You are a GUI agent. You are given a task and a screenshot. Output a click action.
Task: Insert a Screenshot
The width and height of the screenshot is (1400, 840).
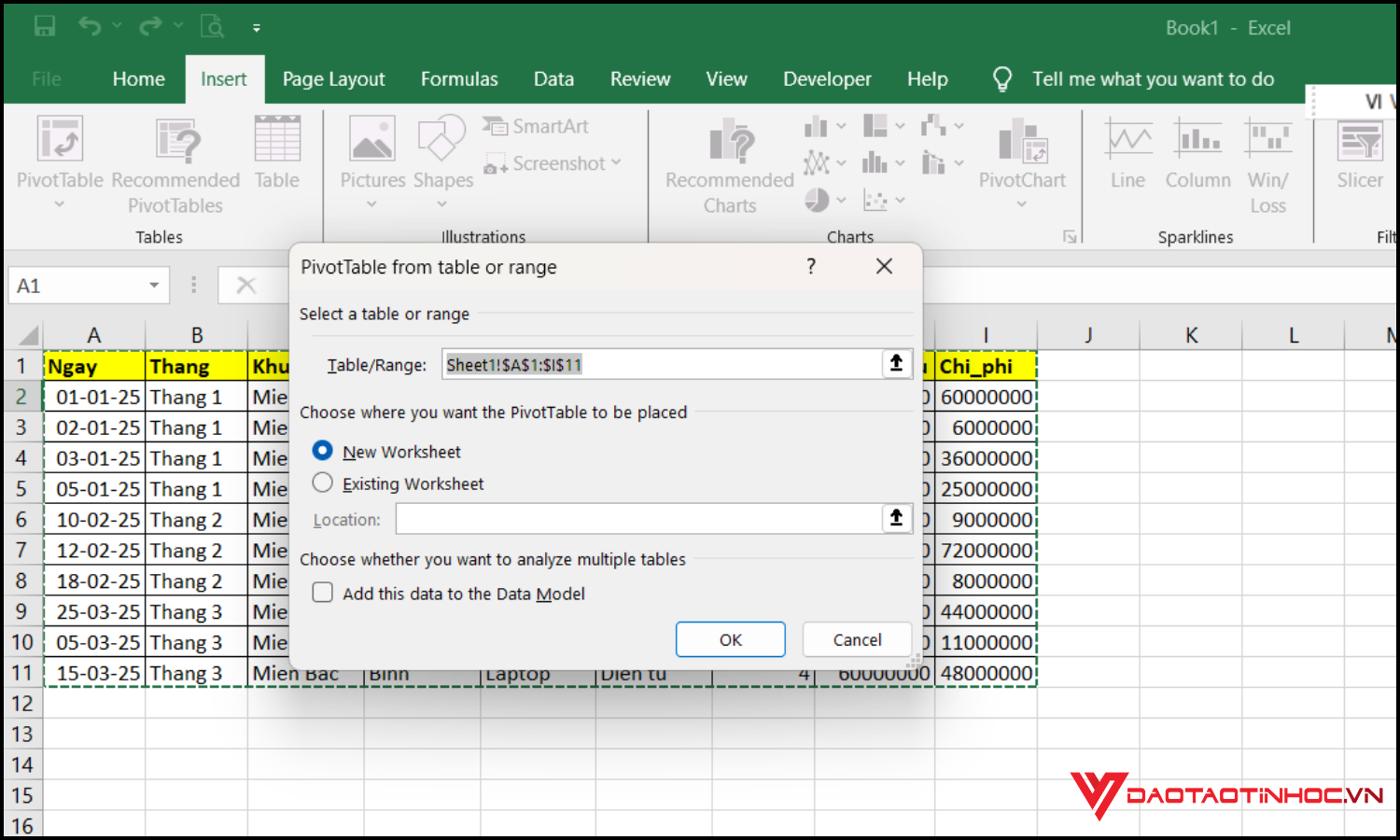[551, 163]
